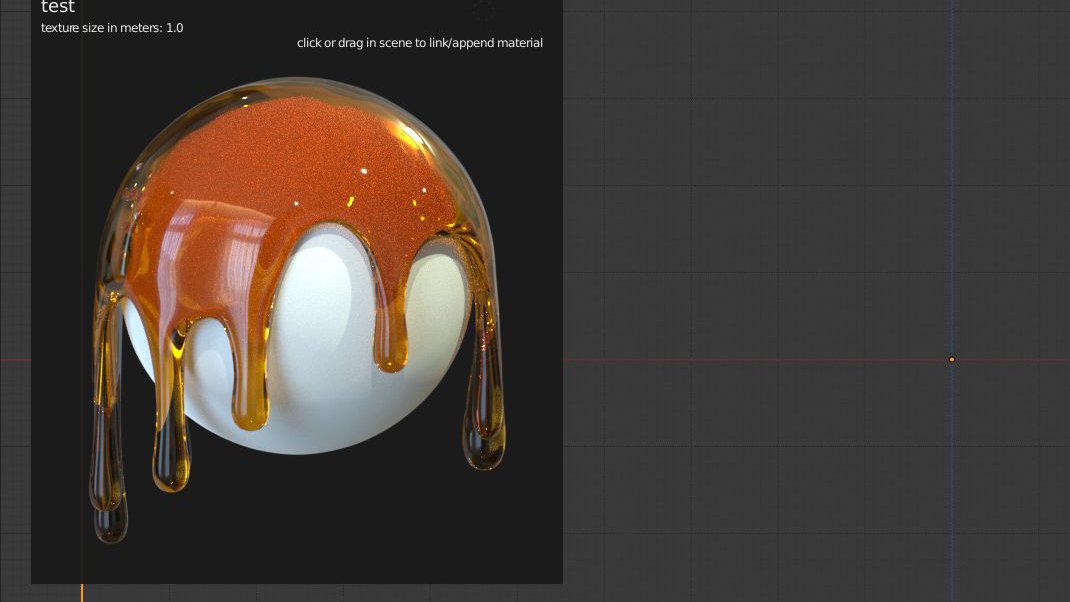1070x602 pixels.
Task: Click the honey material preview thumbnail
Action: [298, 311]
